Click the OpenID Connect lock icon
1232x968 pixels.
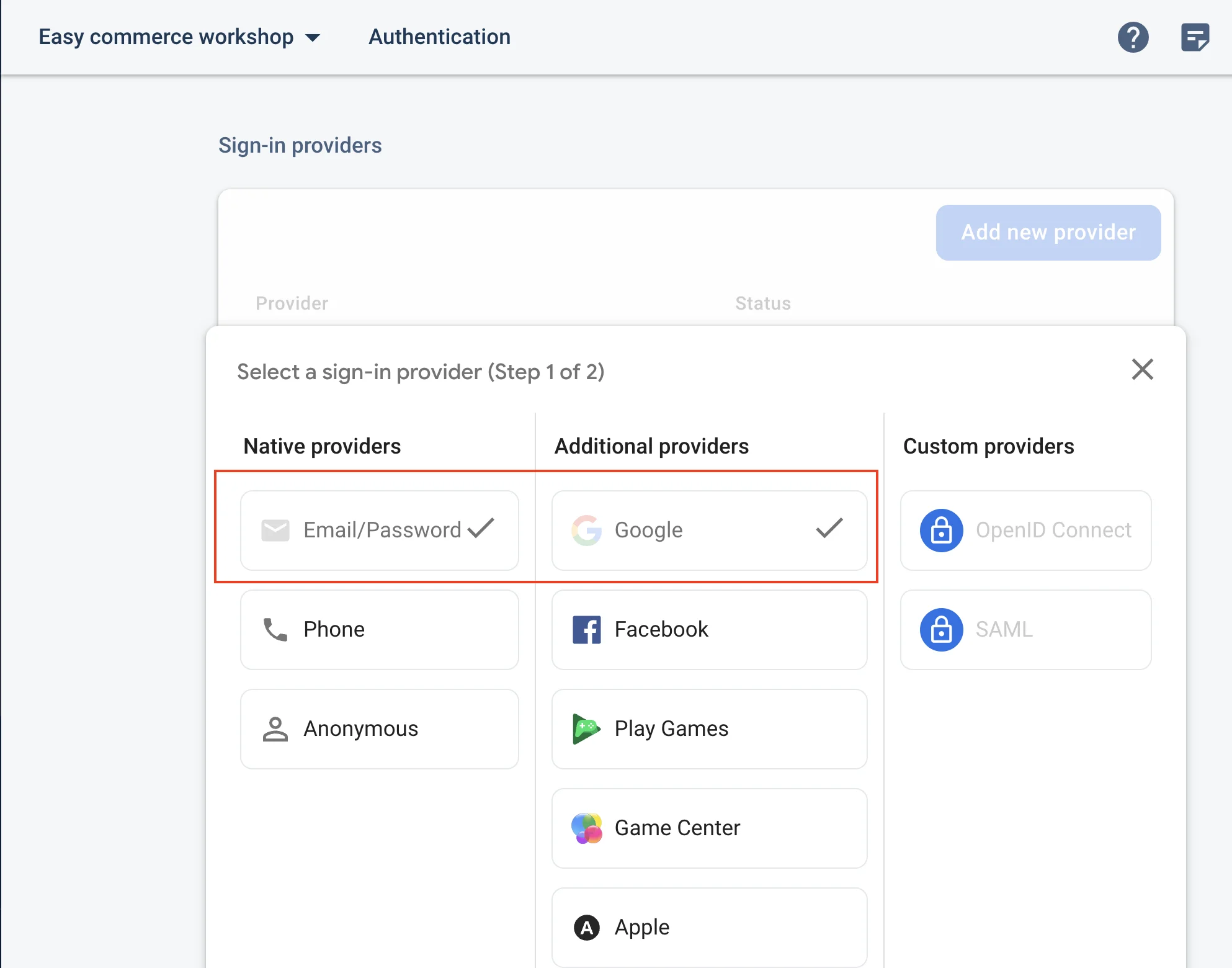(941, 531)
